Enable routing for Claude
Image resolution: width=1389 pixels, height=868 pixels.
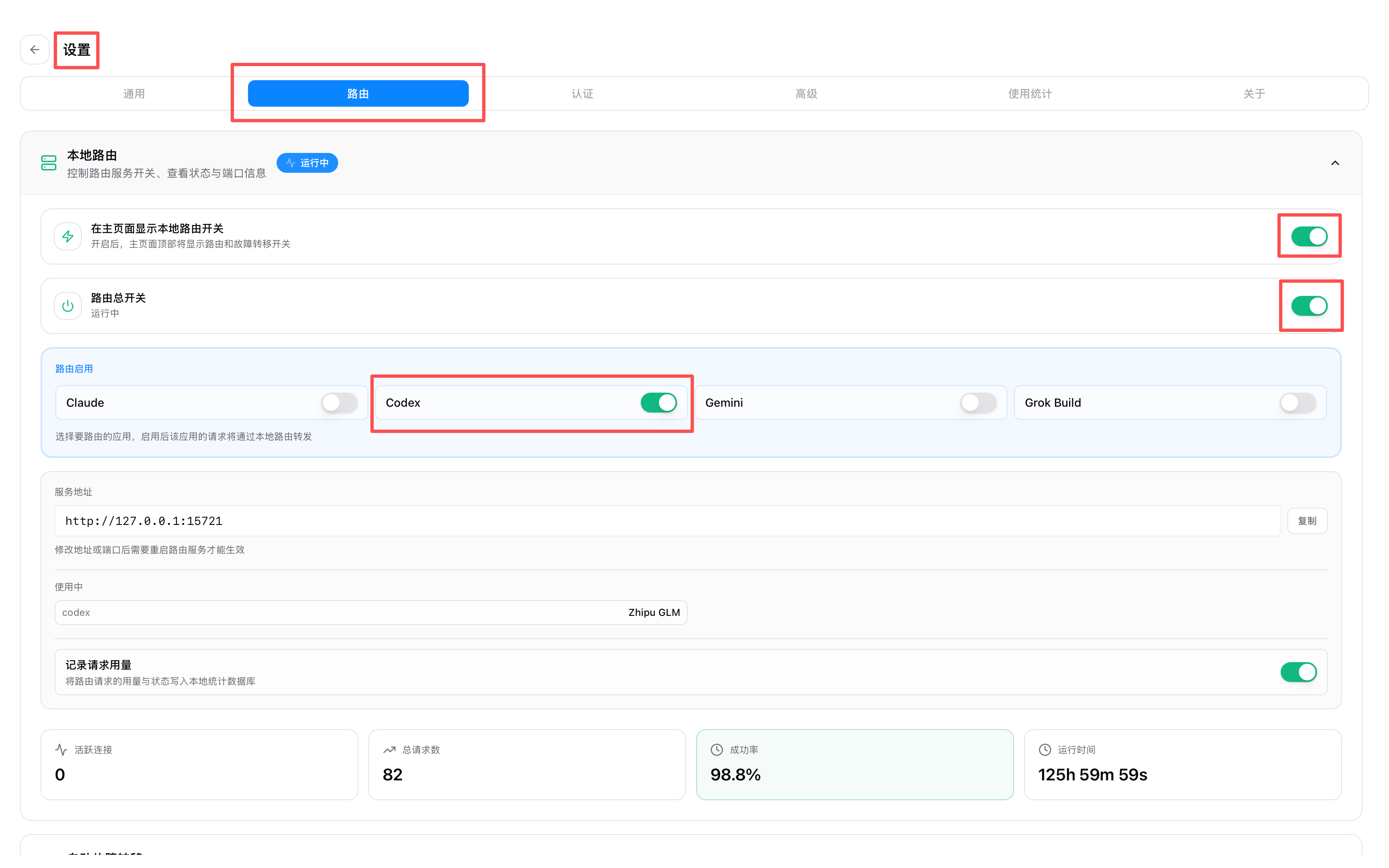click(x=339, y=403)
